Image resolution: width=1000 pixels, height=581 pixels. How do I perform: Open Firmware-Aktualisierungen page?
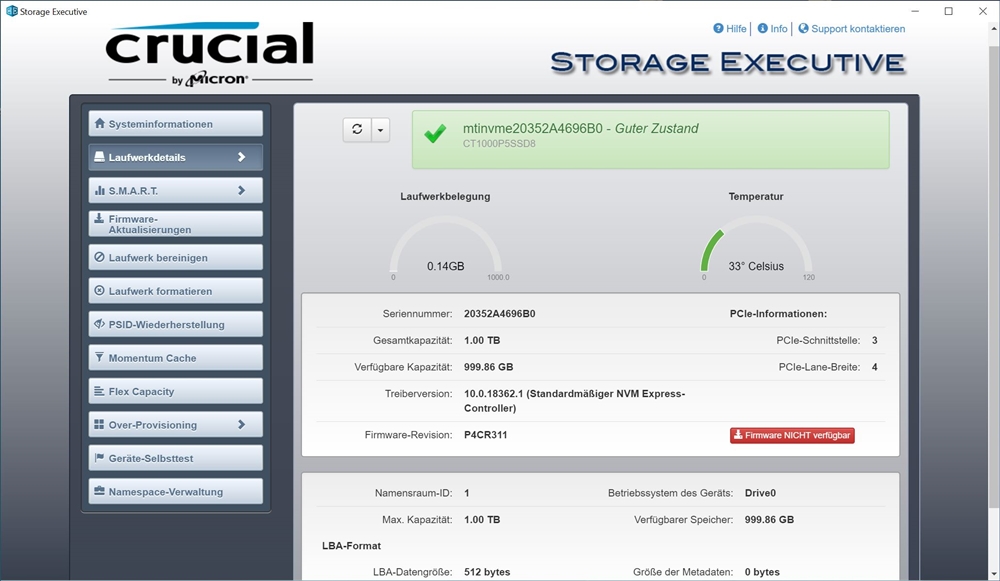tap(175, 224)
